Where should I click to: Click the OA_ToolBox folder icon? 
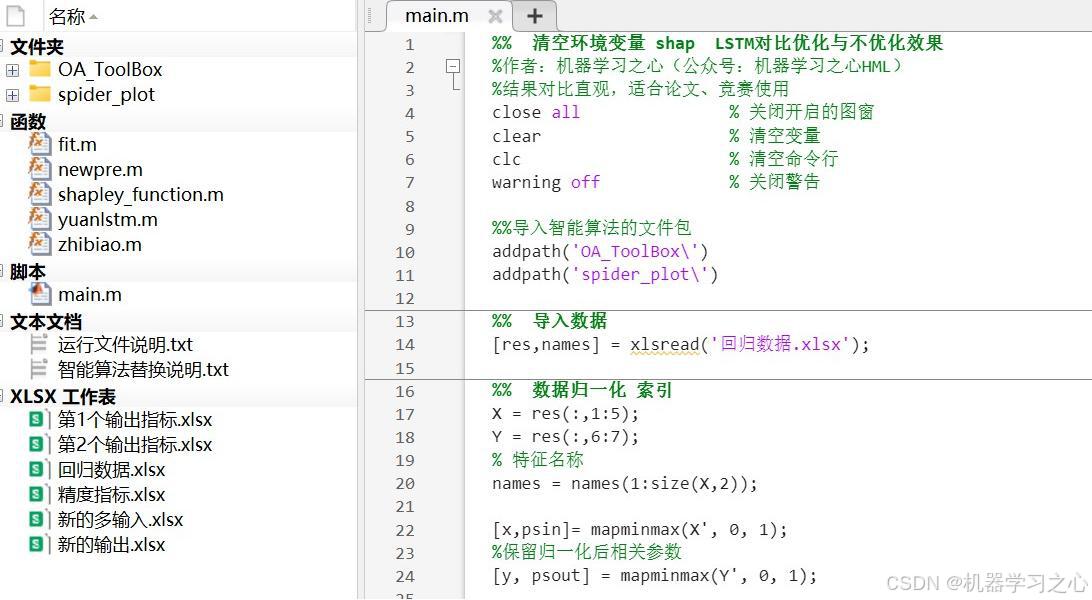[40, 69]
